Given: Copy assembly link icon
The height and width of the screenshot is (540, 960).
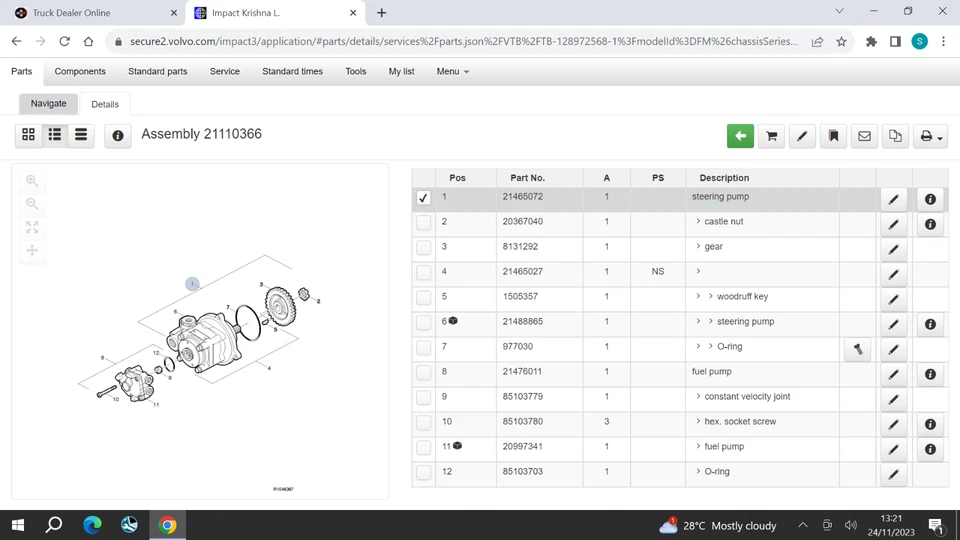Looking at the screenshot, I should [x=895, y=136].
